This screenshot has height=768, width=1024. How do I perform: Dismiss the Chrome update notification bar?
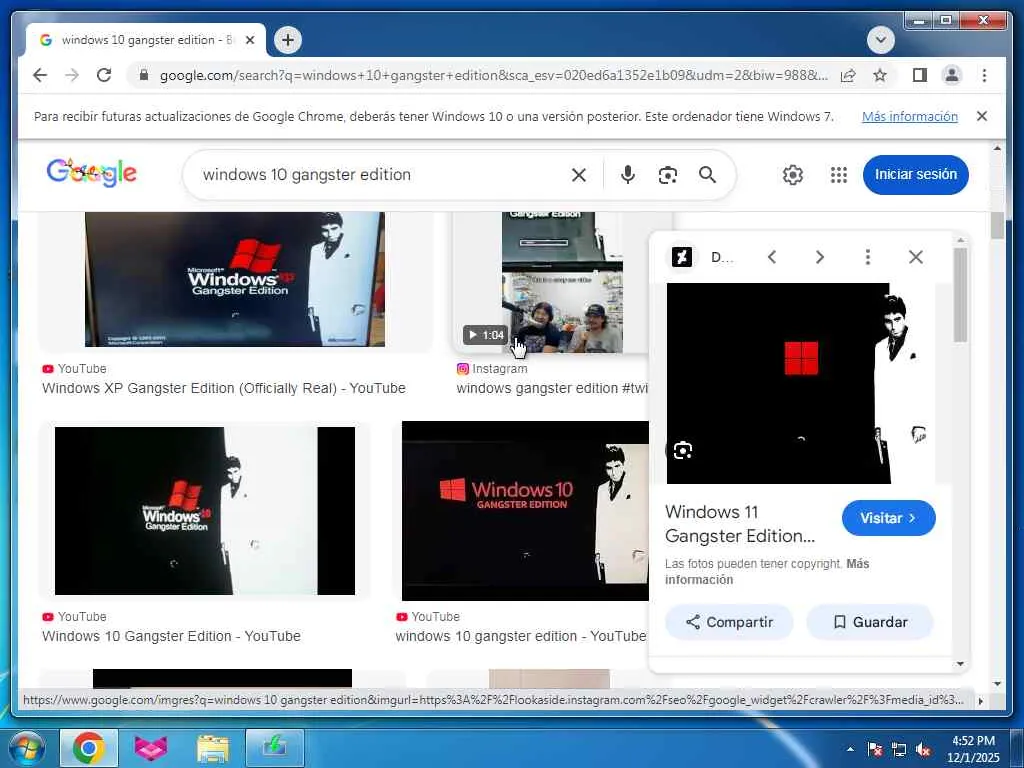tap(982, 116)
